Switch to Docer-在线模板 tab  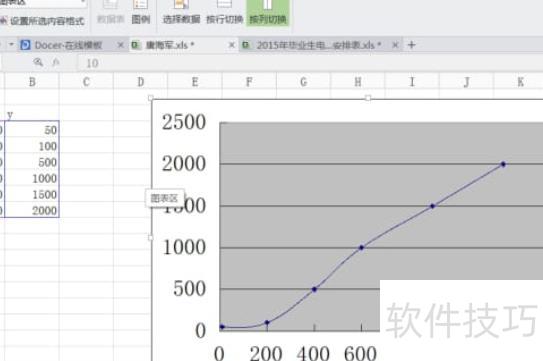(x=68, y=45)
